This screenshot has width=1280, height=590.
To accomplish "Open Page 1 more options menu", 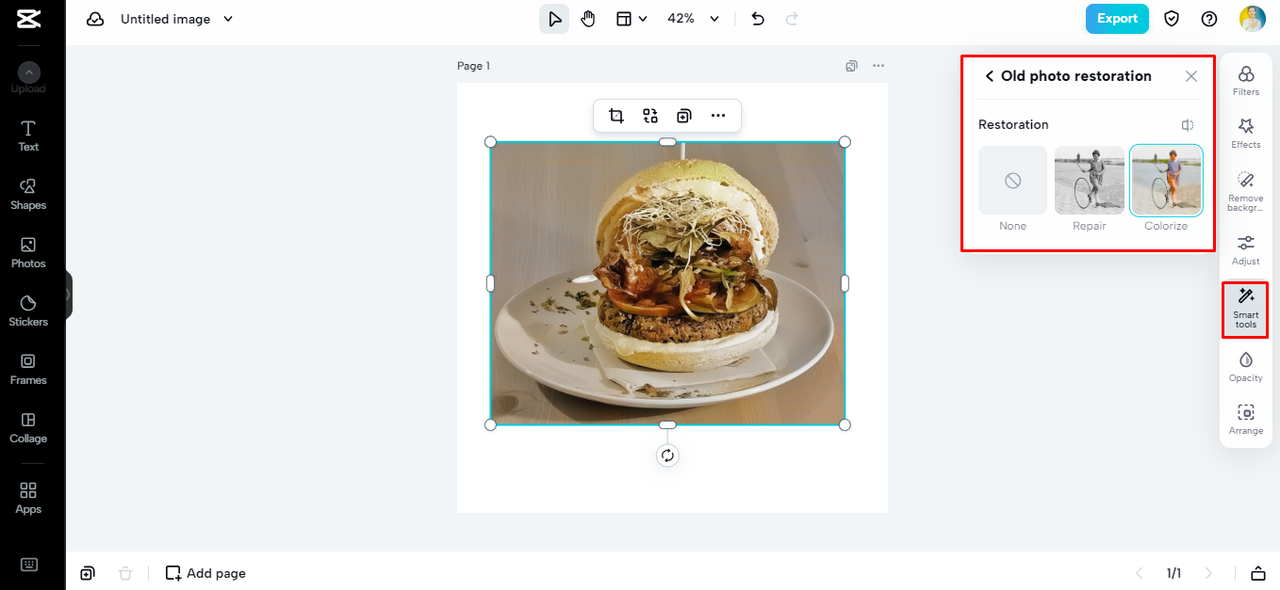I will (878, 66).
